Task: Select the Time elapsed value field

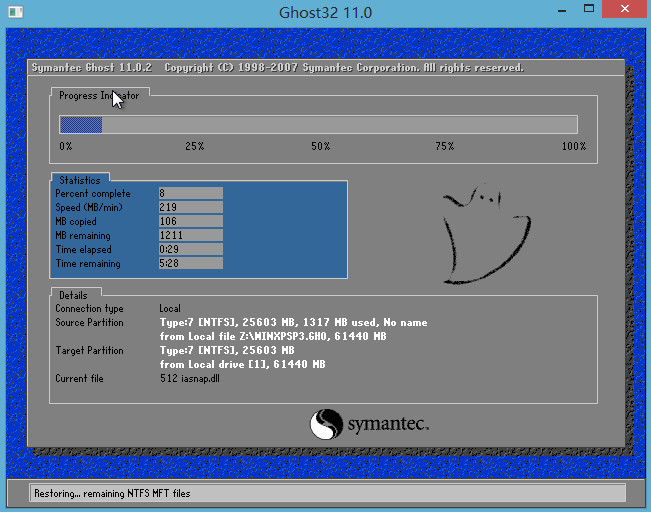Action: click(x=190, y=249)
